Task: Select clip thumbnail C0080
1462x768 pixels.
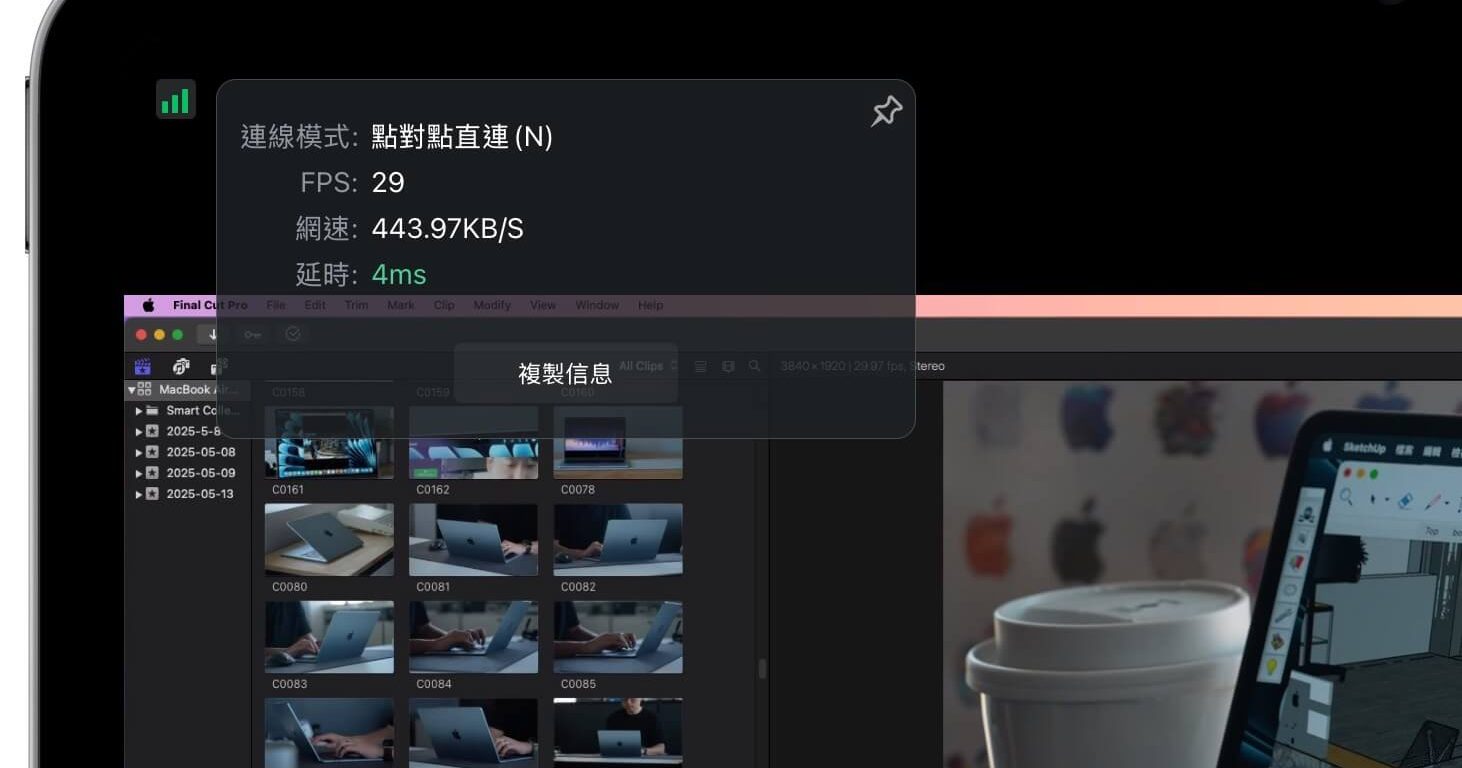Action: tap(329, 539)
